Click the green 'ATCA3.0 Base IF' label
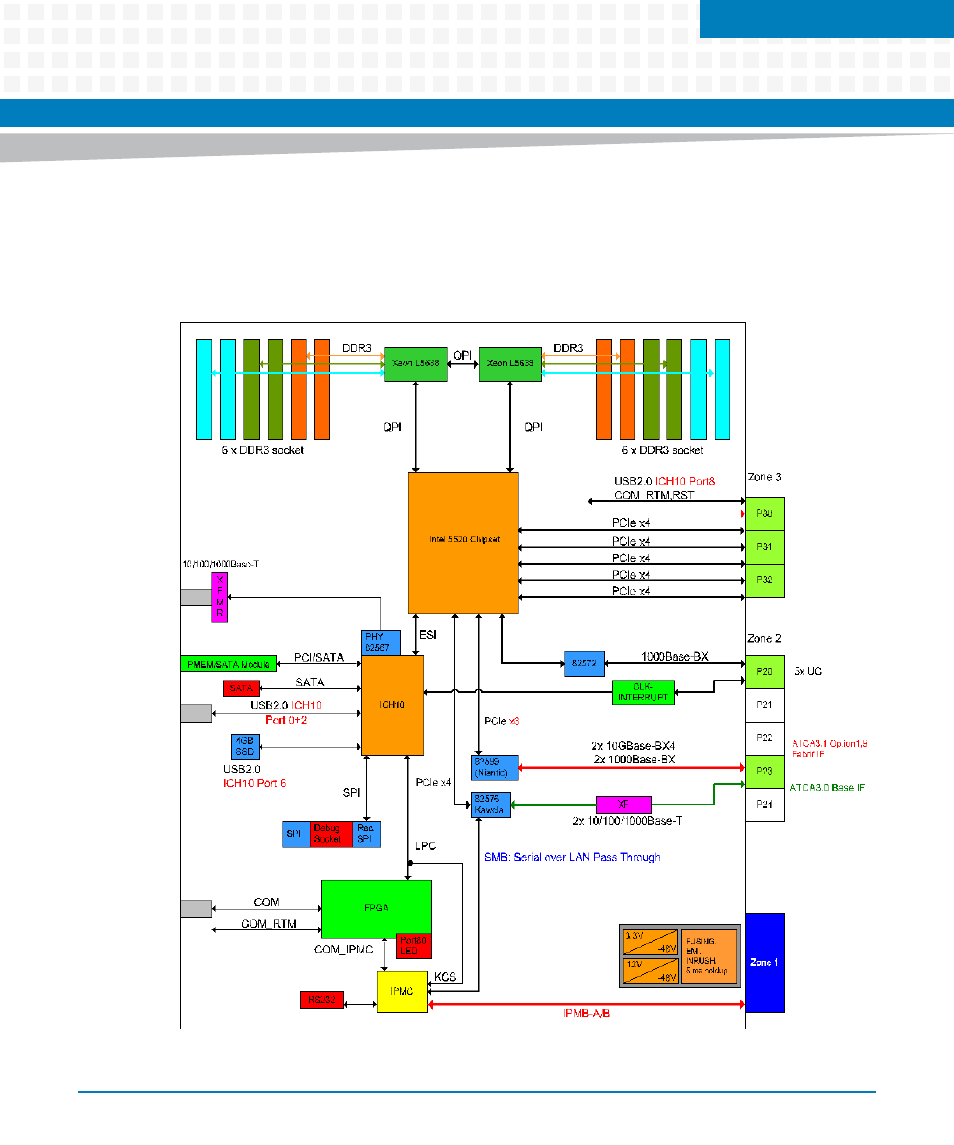This screenshot has width=954, height=1145. coord(828,788)
